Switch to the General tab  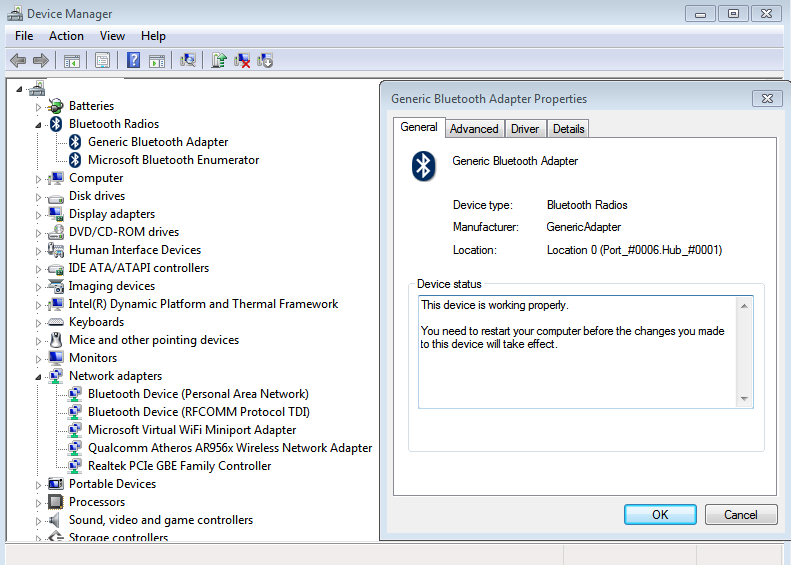pos(419,127)
